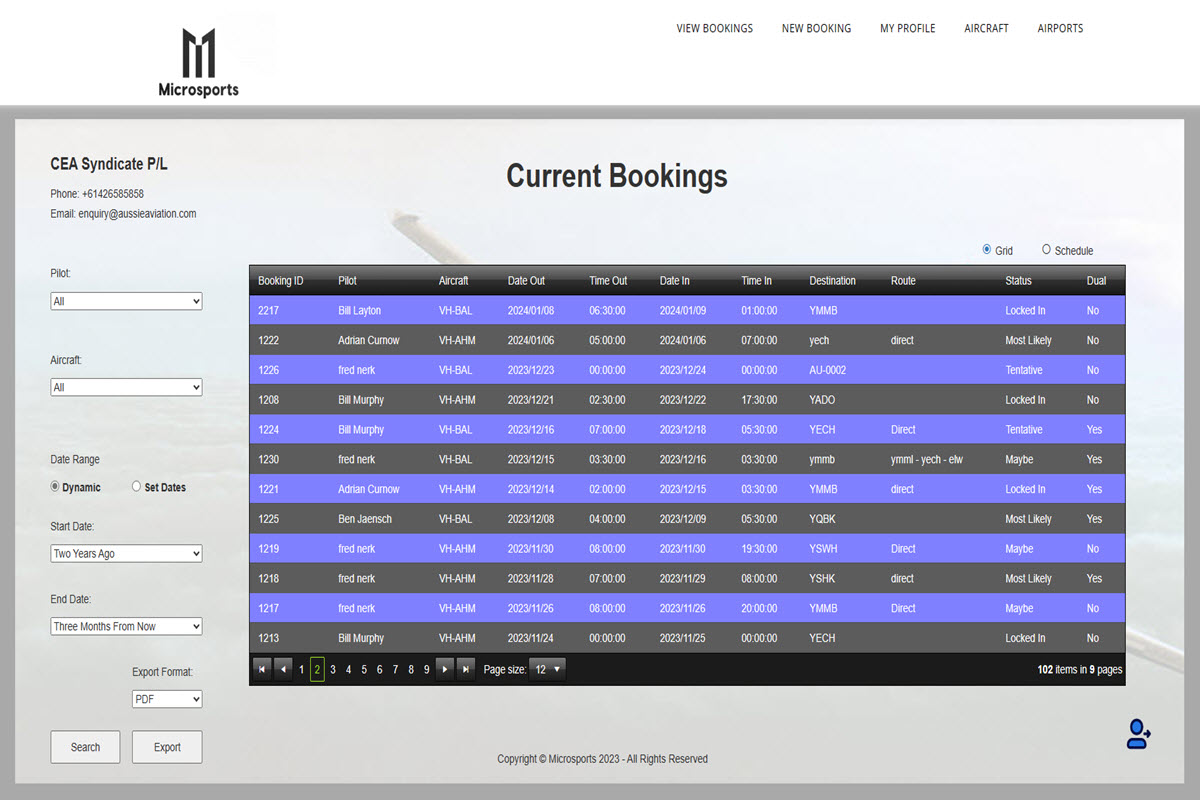This screenshot has width=1200, height=800.
Task: Open the Export Format dropdown
Action: pos(167,699)
